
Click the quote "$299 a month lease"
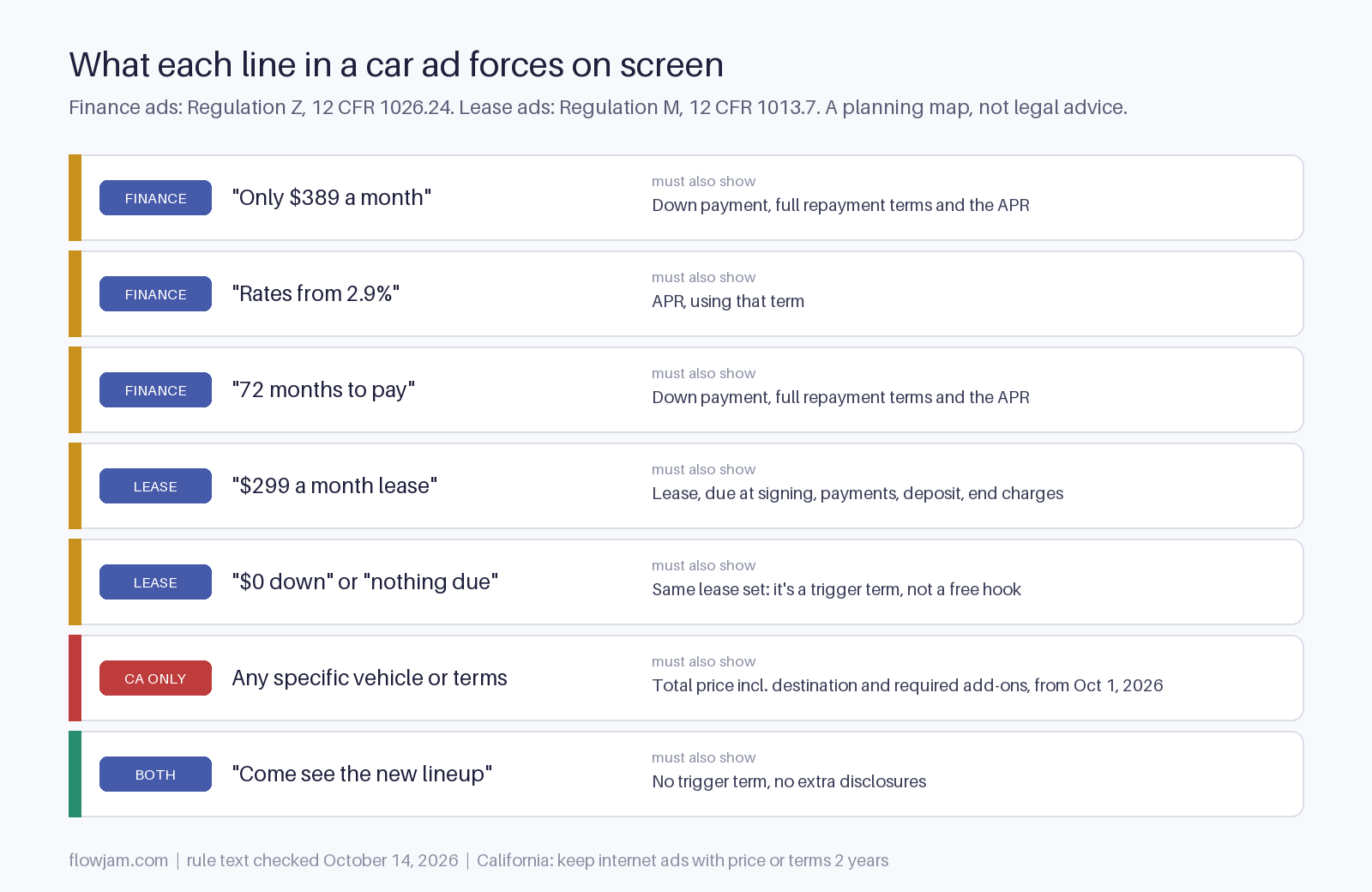(334, 486)
